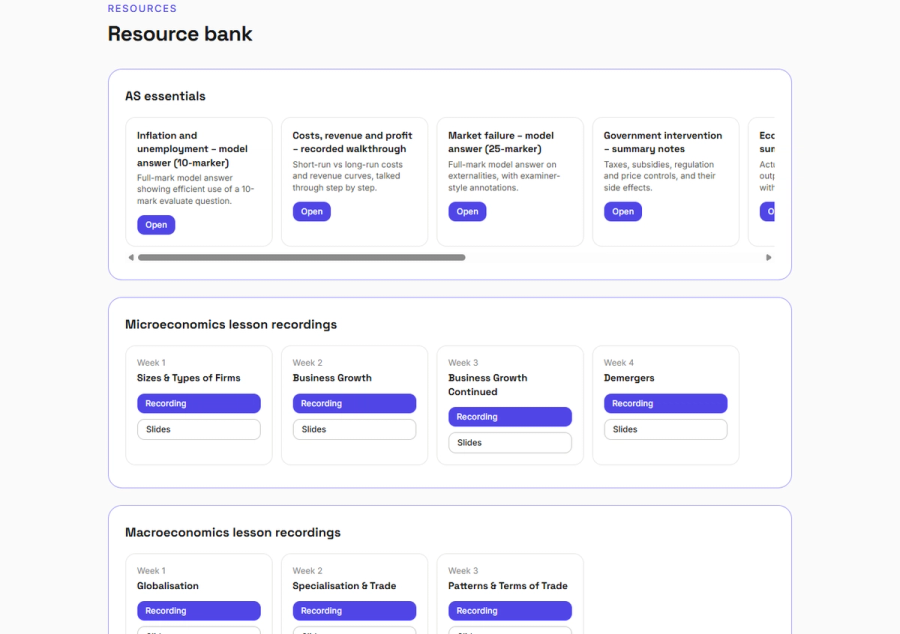
Task: Open Costs, revenue and profit walkthrough
Action: [312, 212]
